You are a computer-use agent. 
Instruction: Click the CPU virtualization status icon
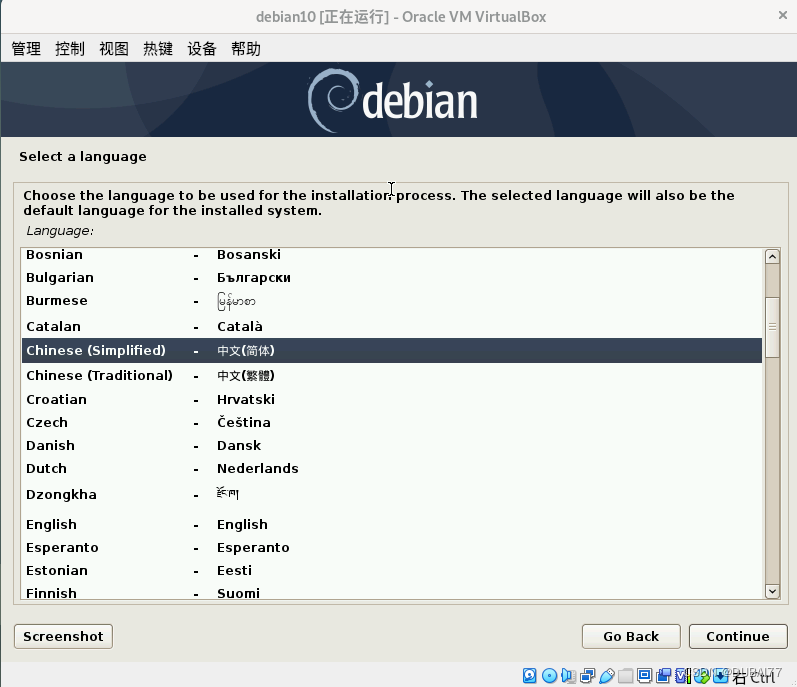(x=684, y=675)
